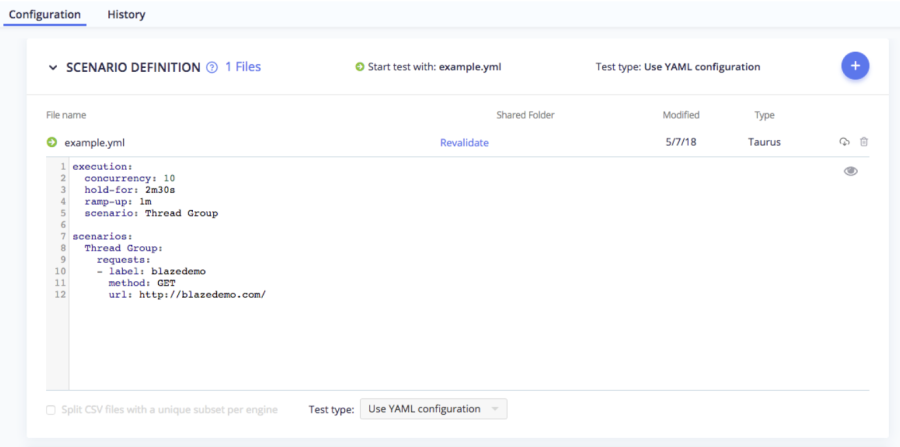Click the Modified column header

[681, 115]
